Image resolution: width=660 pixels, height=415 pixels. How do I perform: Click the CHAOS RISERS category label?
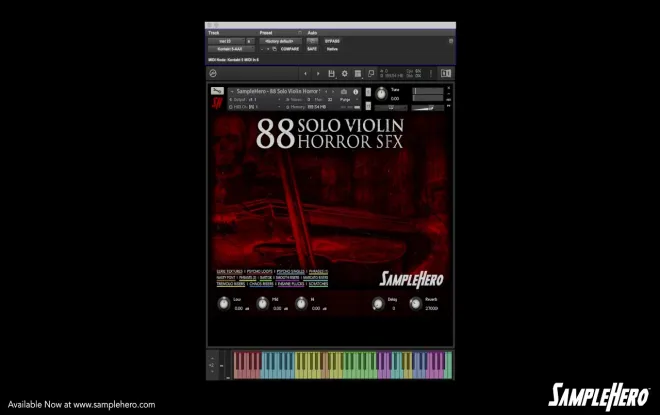tap(261, 284)
